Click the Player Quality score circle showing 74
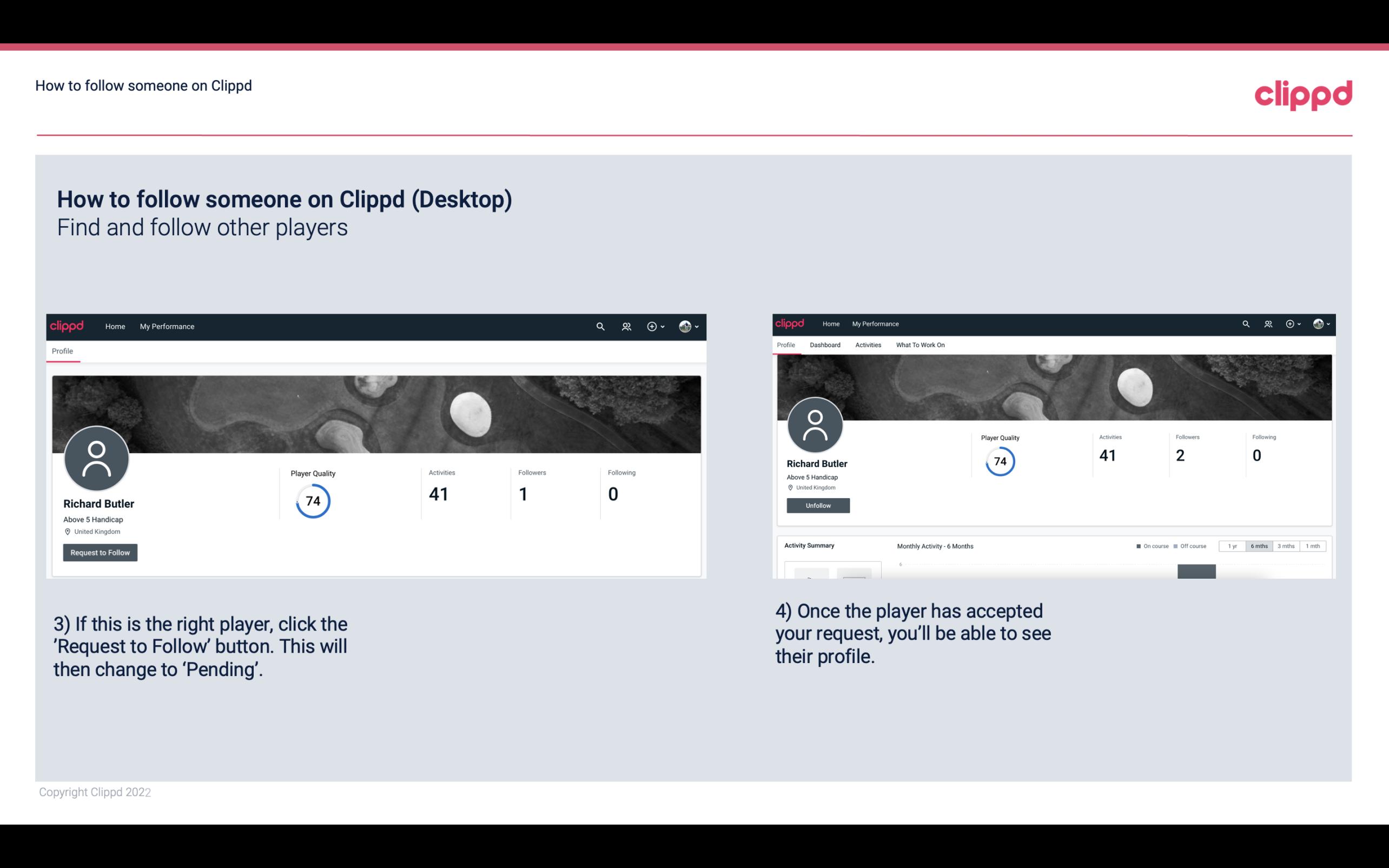 pos(312,501)
